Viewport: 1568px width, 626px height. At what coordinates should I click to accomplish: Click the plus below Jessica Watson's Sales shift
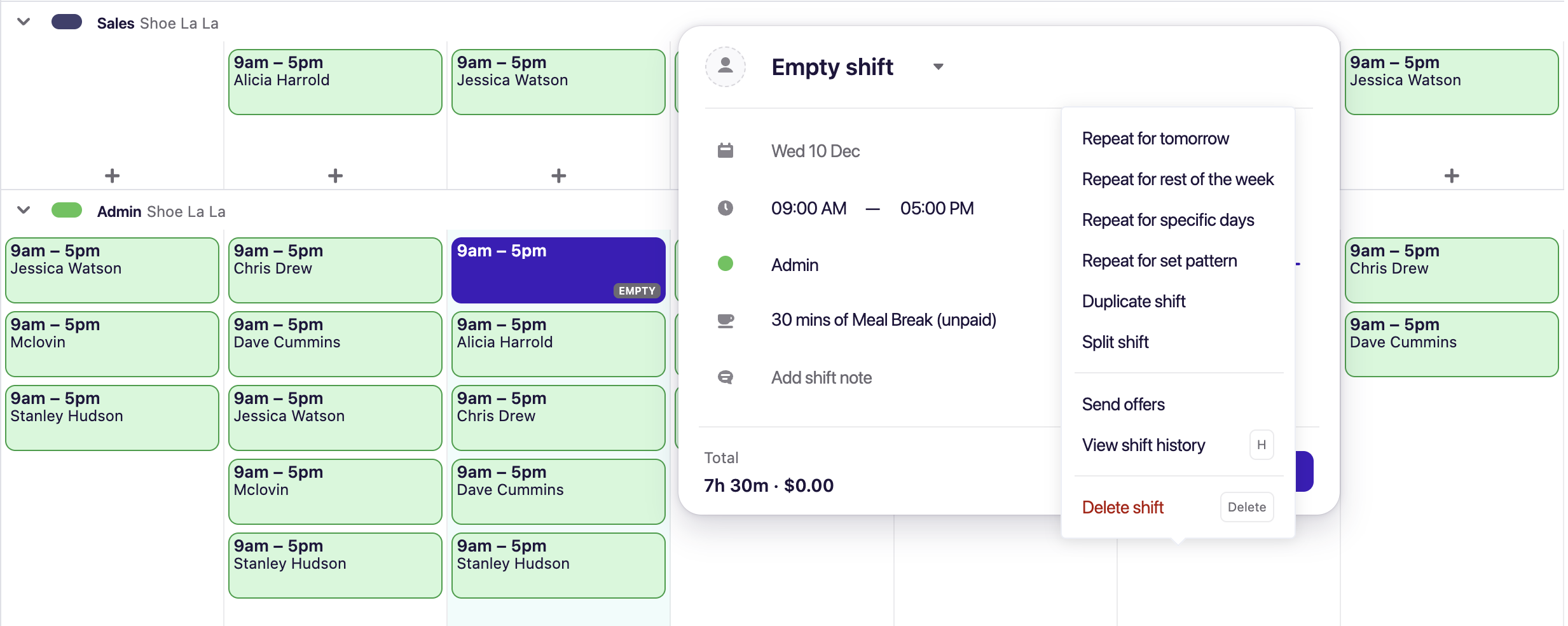click(x=558, y=174)
